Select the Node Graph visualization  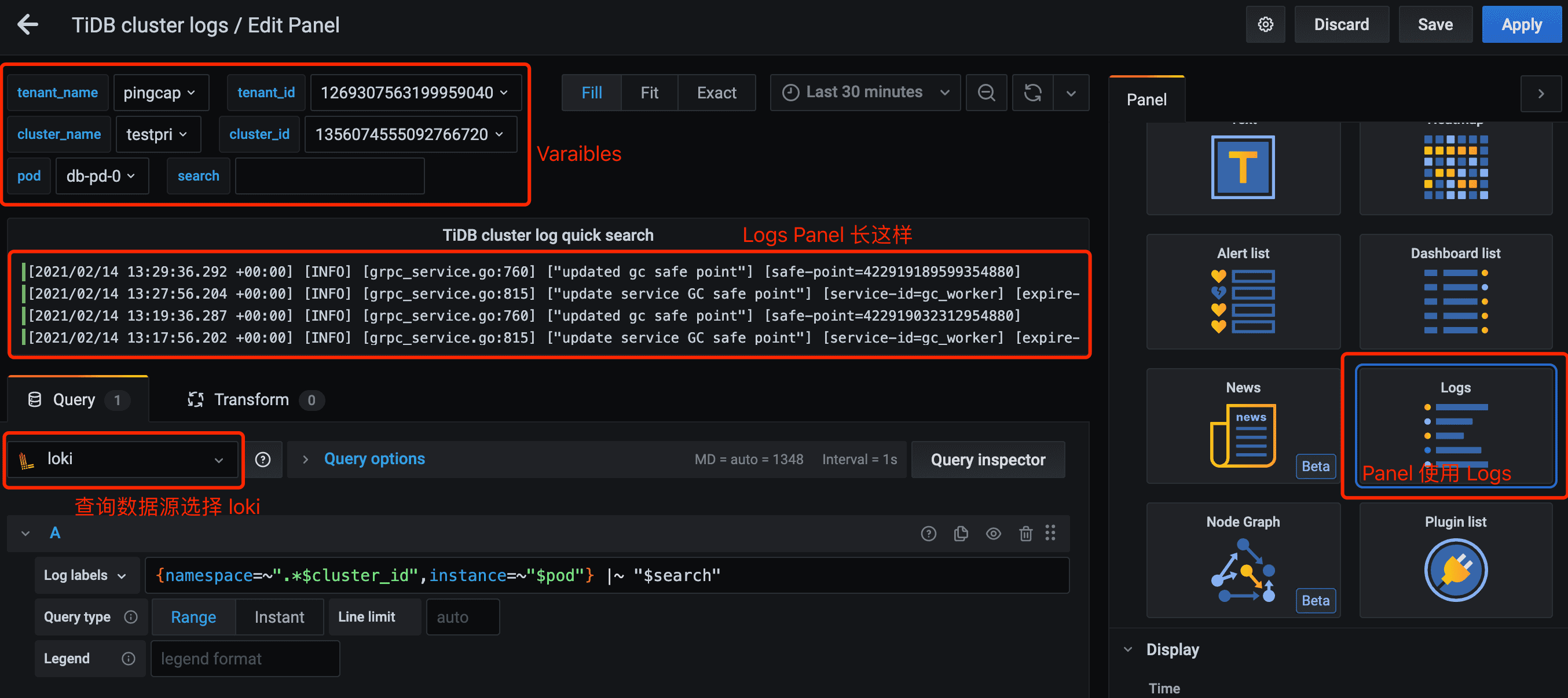[1243, 560]
